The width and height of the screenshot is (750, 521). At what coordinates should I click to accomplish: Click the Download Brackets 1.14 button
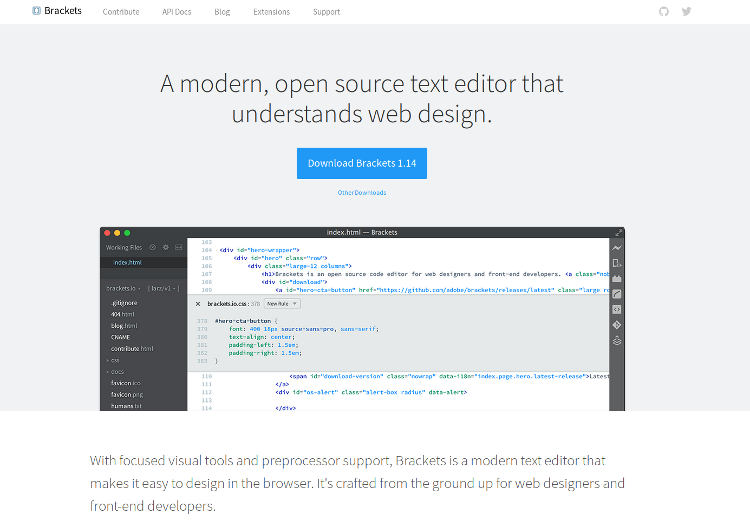click(362, 163)
